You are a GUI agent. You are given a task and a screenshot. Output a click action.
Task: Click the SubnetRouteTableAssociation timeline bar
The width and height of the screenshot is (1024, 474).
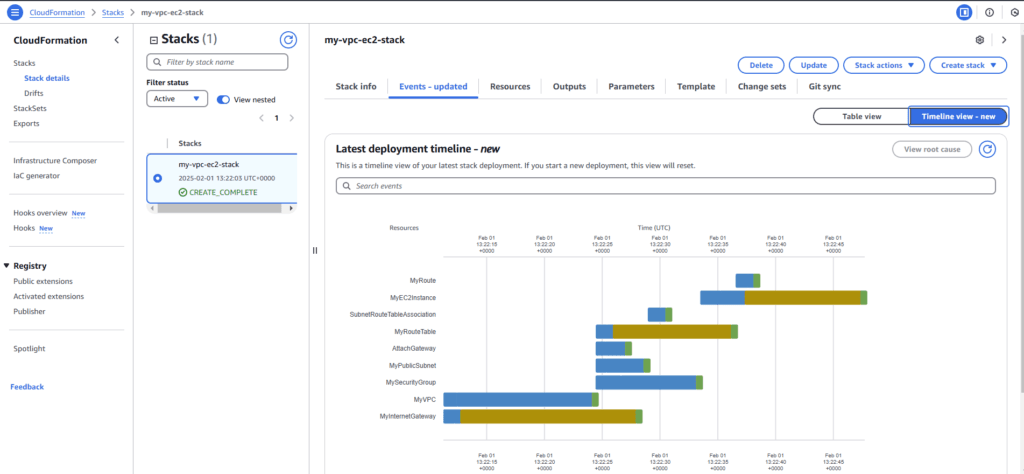tap(660, 315)
